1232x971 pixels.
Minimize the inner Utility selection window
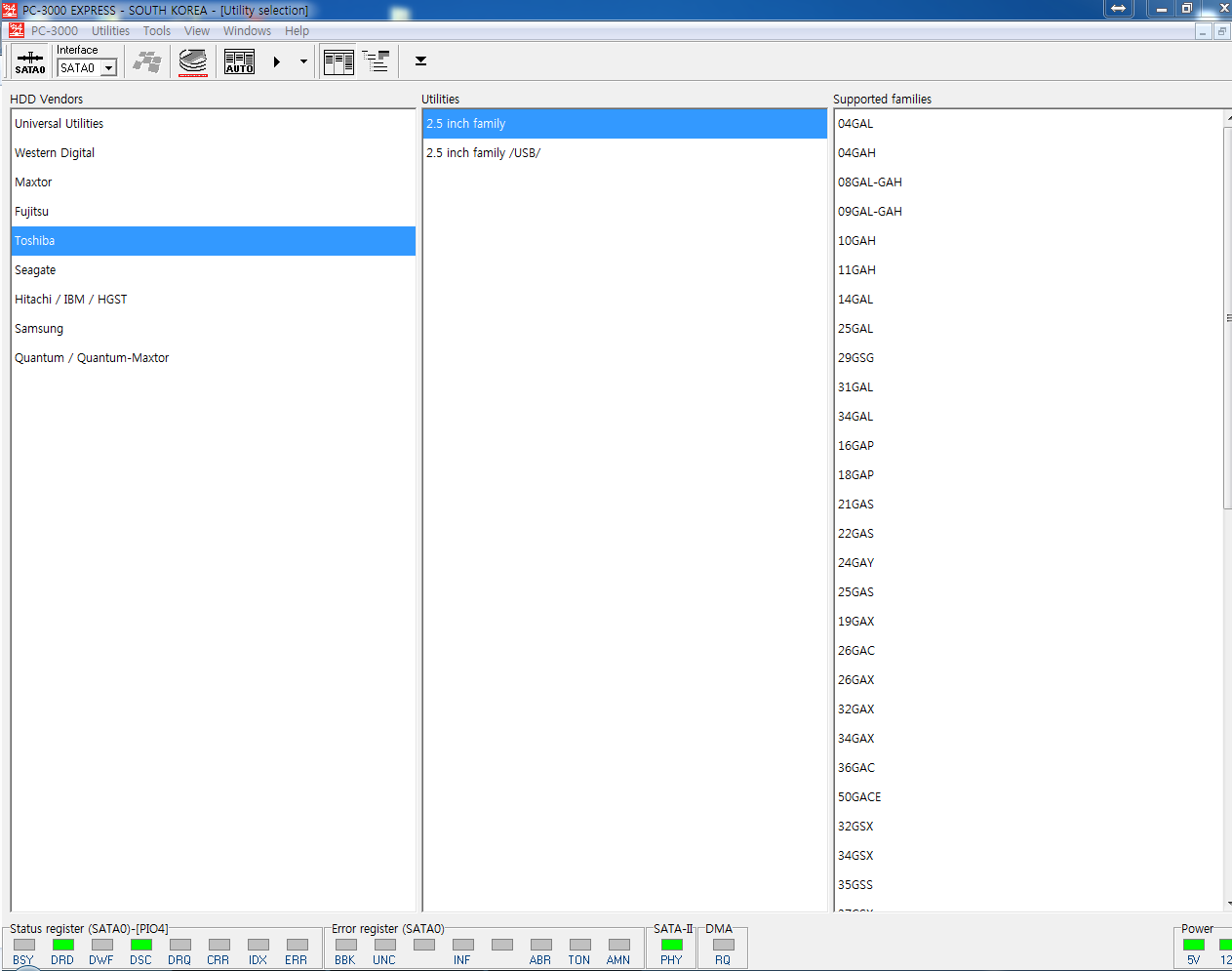(x=1203, y=31)
